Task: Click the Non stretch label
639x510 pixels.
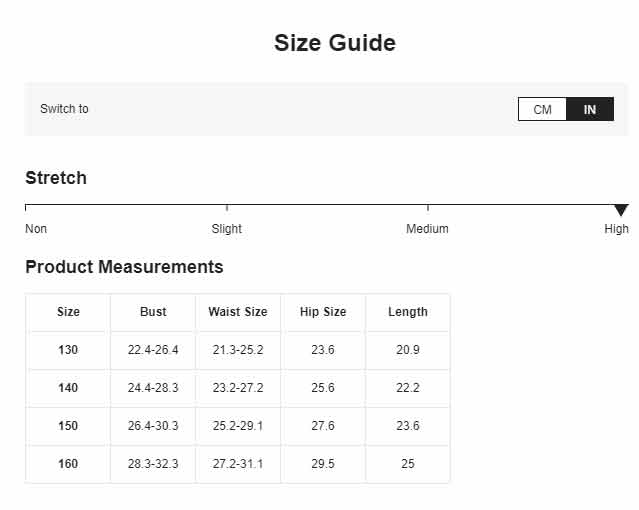Action: point(36,229)
